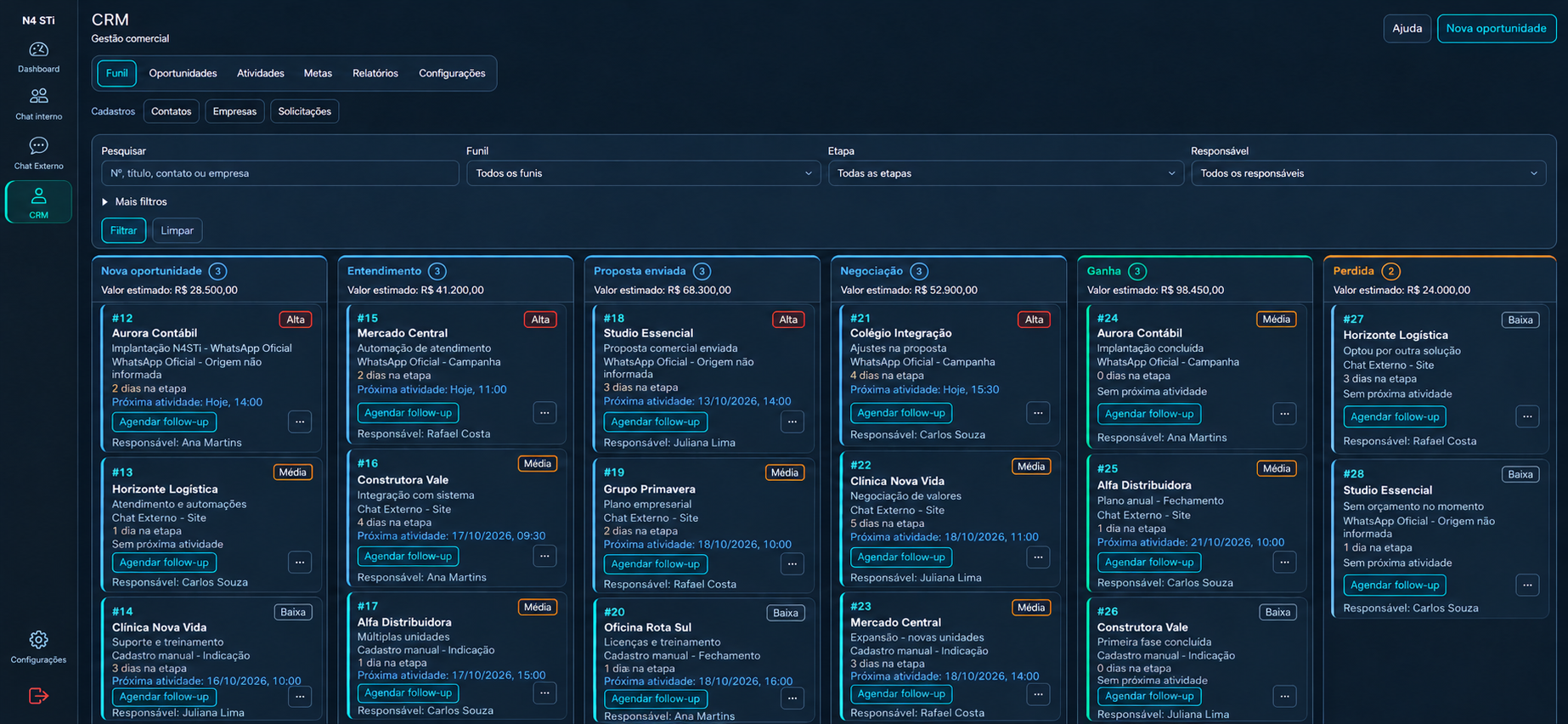Open the Configurações gear in the sidebar
The image size is (1568, 724).
38,647
